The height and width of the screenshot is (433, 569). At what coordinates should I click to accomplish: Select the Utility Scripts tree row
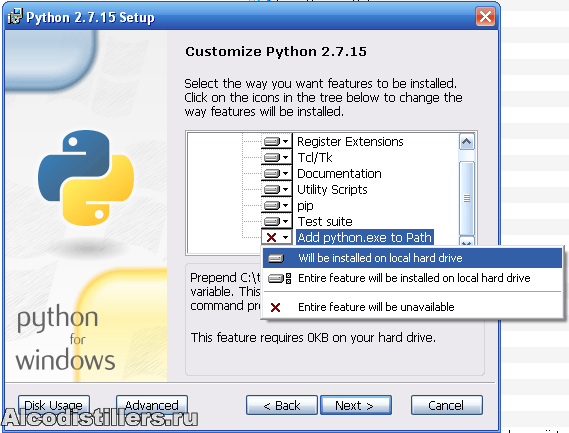[x=332, y=189]
